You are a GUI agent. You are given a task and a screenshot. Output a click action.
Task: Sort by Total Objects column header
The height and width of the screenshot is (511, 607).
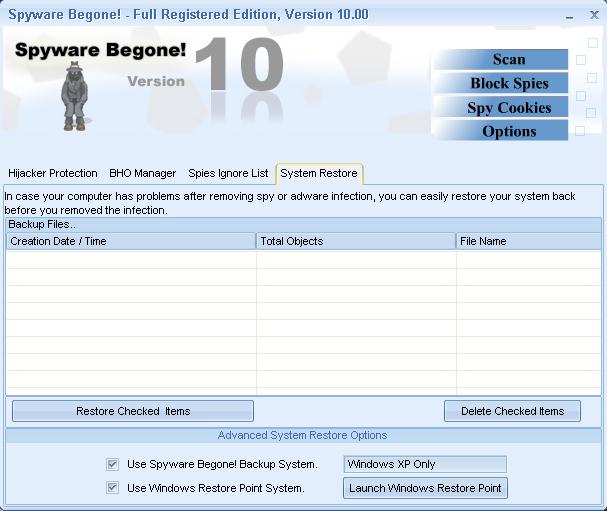tap(356, 241)
